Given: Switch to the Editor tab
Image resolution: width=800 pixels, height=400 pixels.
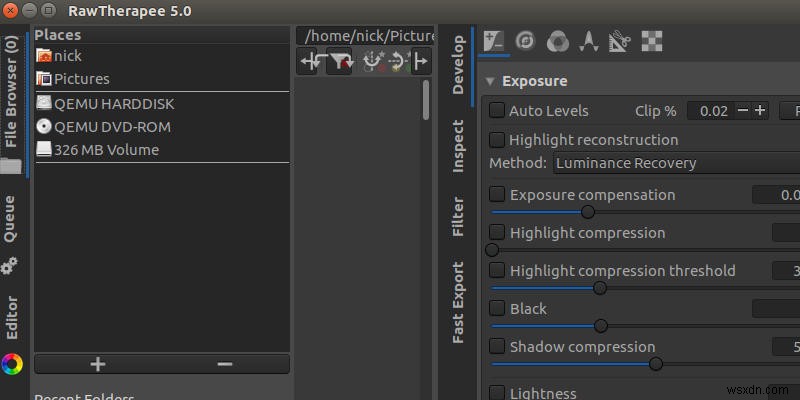Looking at the screenshot, I should tap(11, 317).
